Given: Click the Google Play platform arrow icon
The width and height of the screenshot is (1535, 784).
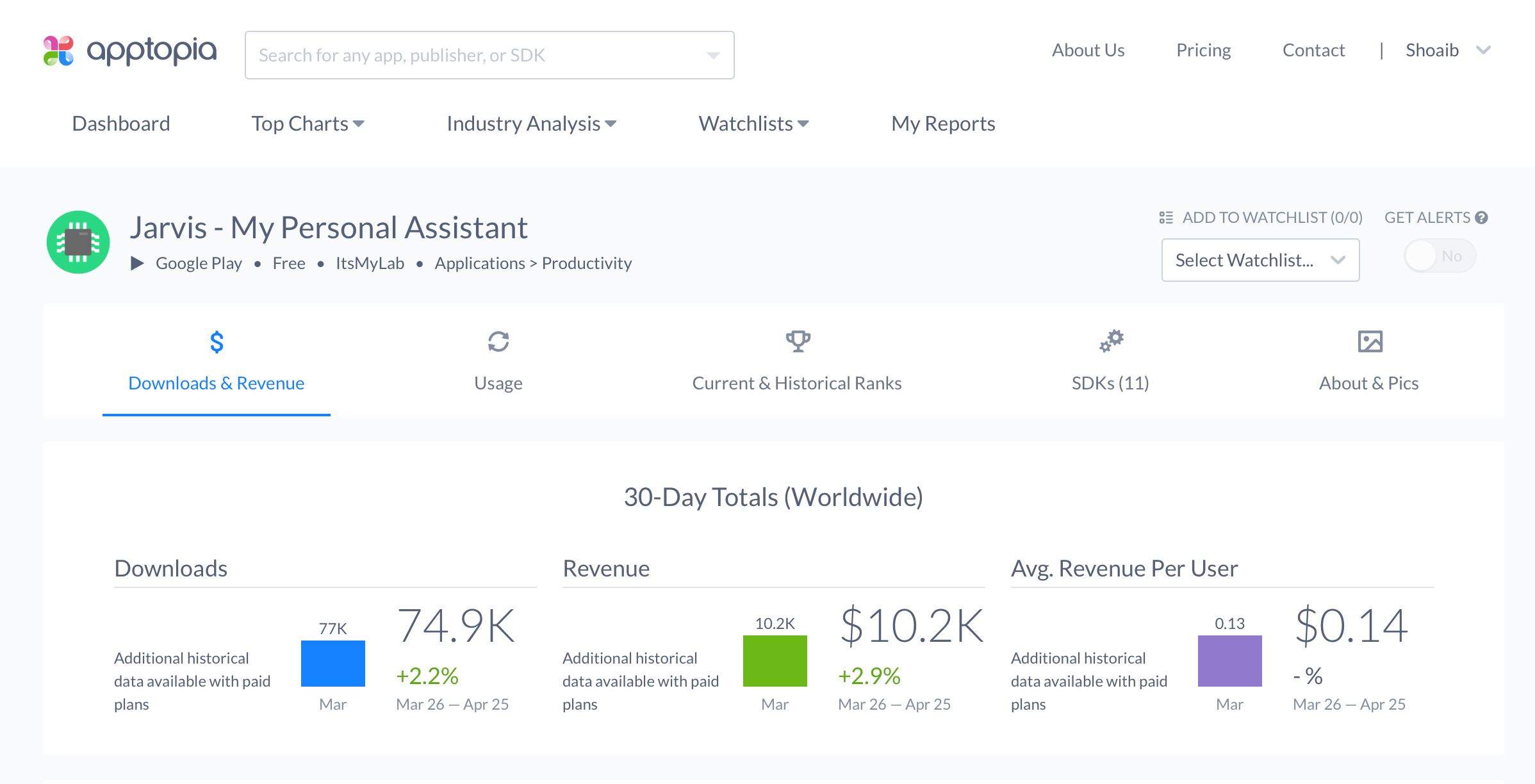Looking at the screenshot, I should (x=137, y=263).
